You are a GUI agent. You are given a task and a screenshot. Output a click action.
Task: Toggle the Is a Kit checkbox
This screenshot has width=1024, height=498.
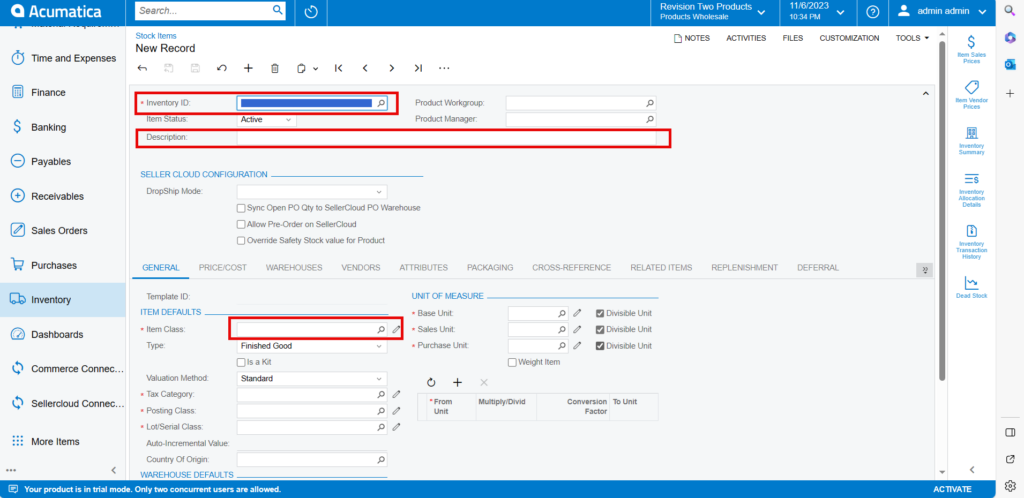coord(241,362)
